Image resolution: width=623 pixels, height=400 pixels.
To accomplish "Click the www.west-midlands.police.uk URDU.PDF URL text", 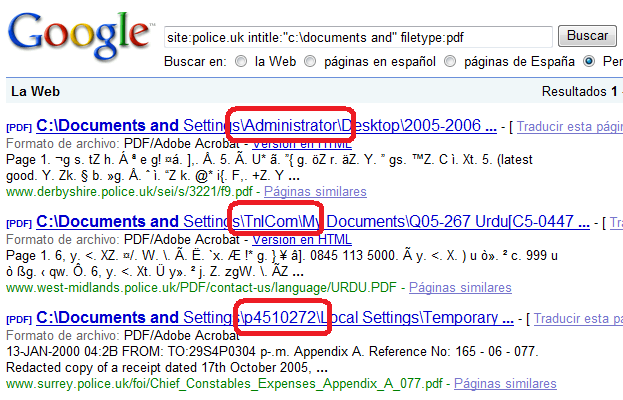I will [x=201, y=288].
